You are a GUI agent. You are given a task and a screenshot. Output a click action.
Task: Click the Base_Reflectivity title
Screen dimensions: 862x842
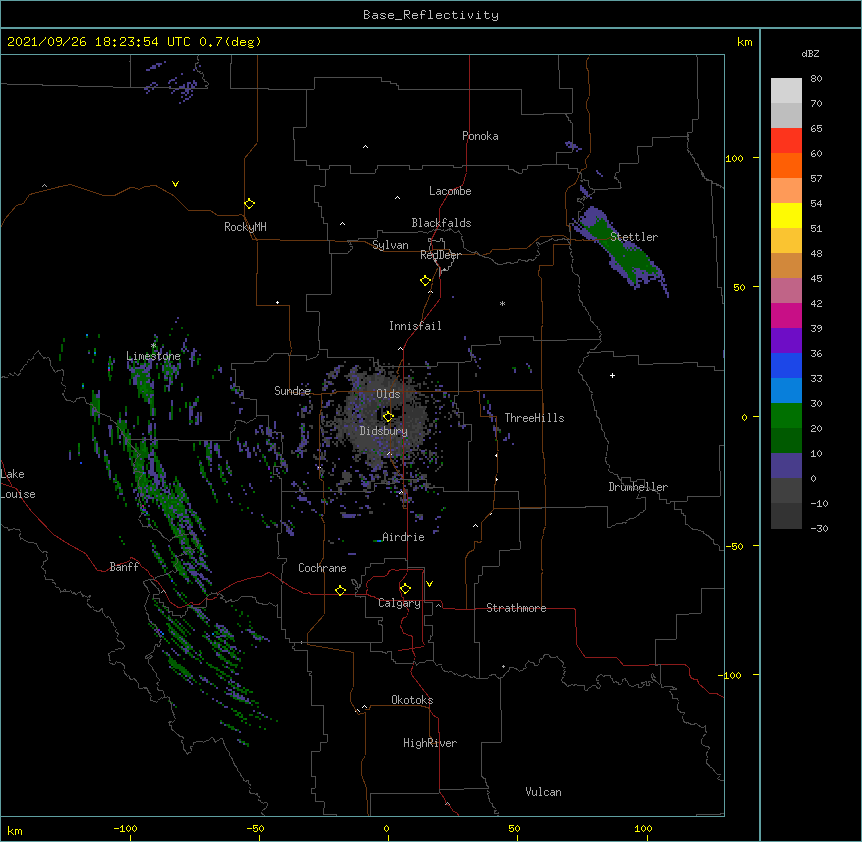tap(431, 15)
